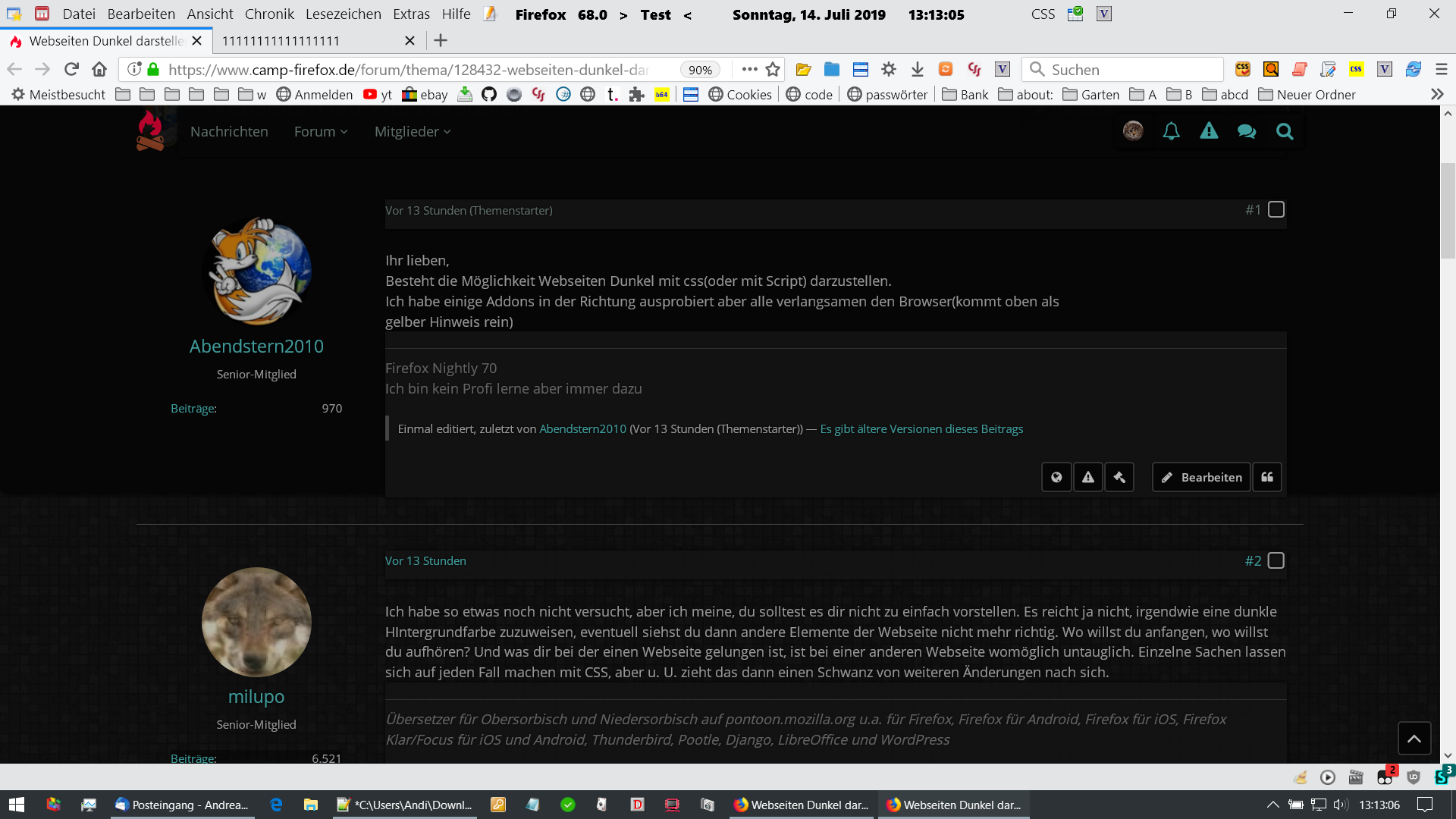Bookmark page with the star icon

tap(773, 70)
